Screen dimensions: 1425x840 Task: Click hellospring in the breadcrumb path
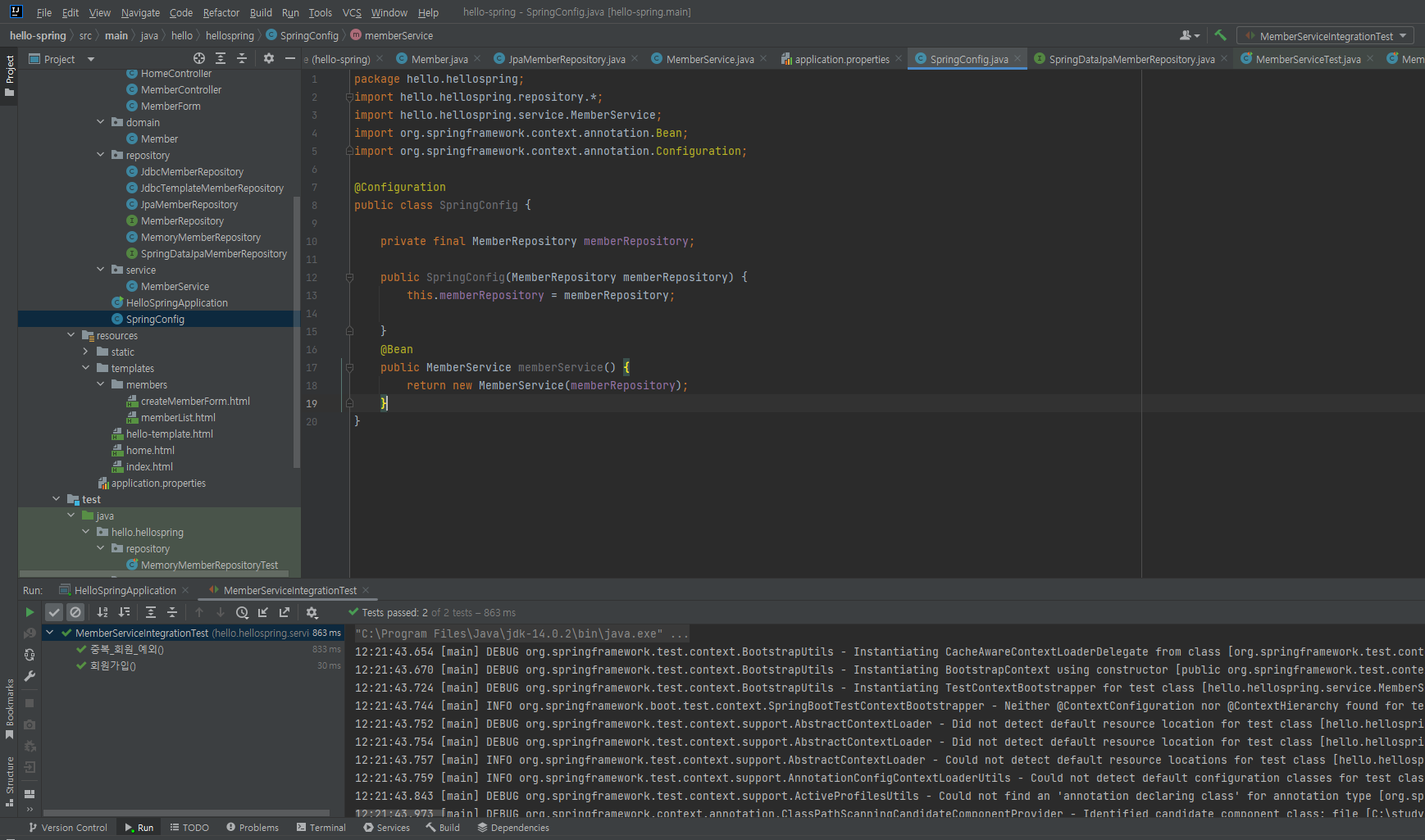pyautogui.click(x=230, y=35)
